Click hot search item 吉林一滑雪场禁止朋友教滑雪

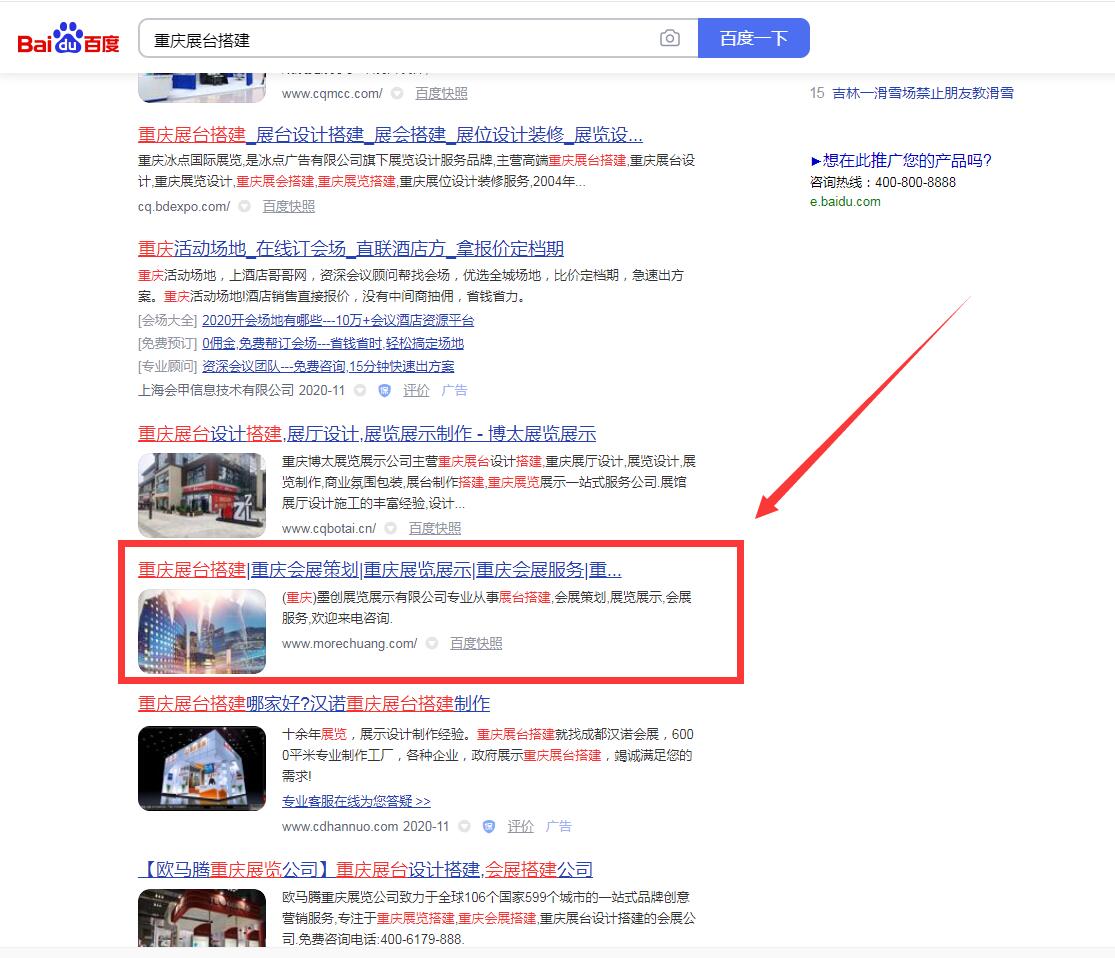click(x=922, y=94)
